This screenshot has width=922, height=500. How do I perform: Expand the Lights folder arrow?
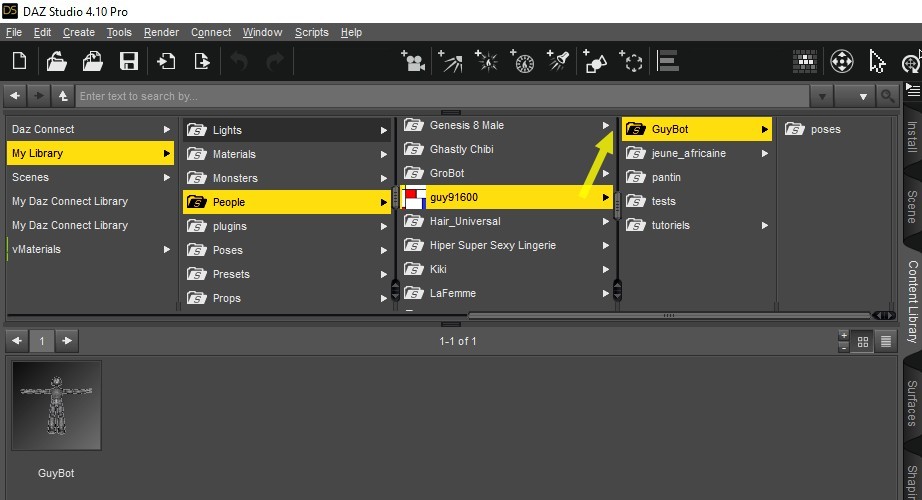pos(383,130)
